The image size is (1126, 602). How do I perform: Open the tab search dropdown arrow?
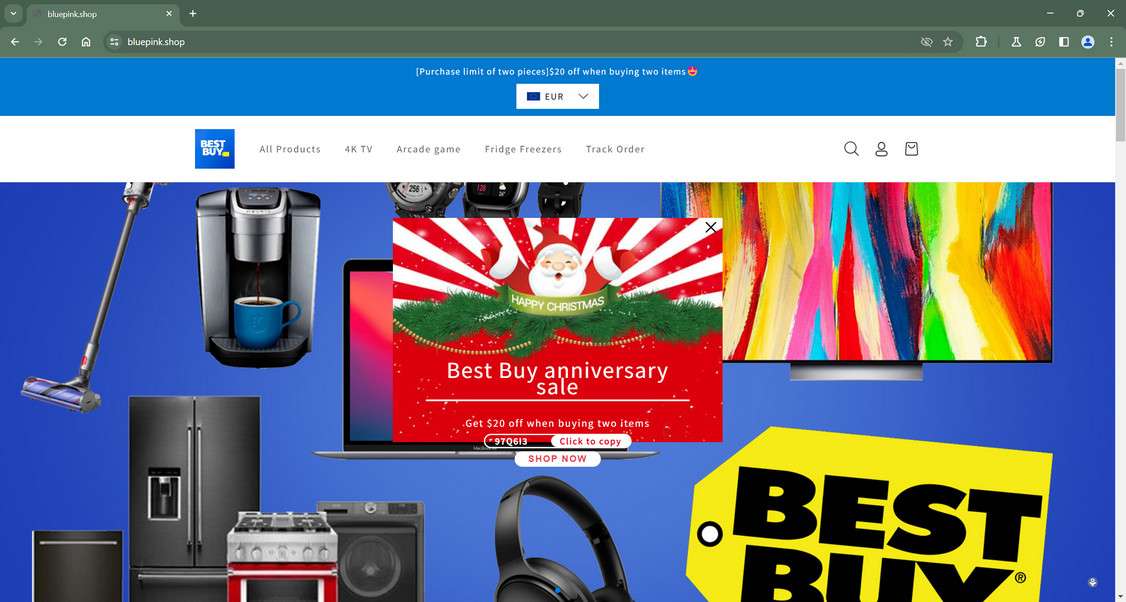[x=13, y=14]
